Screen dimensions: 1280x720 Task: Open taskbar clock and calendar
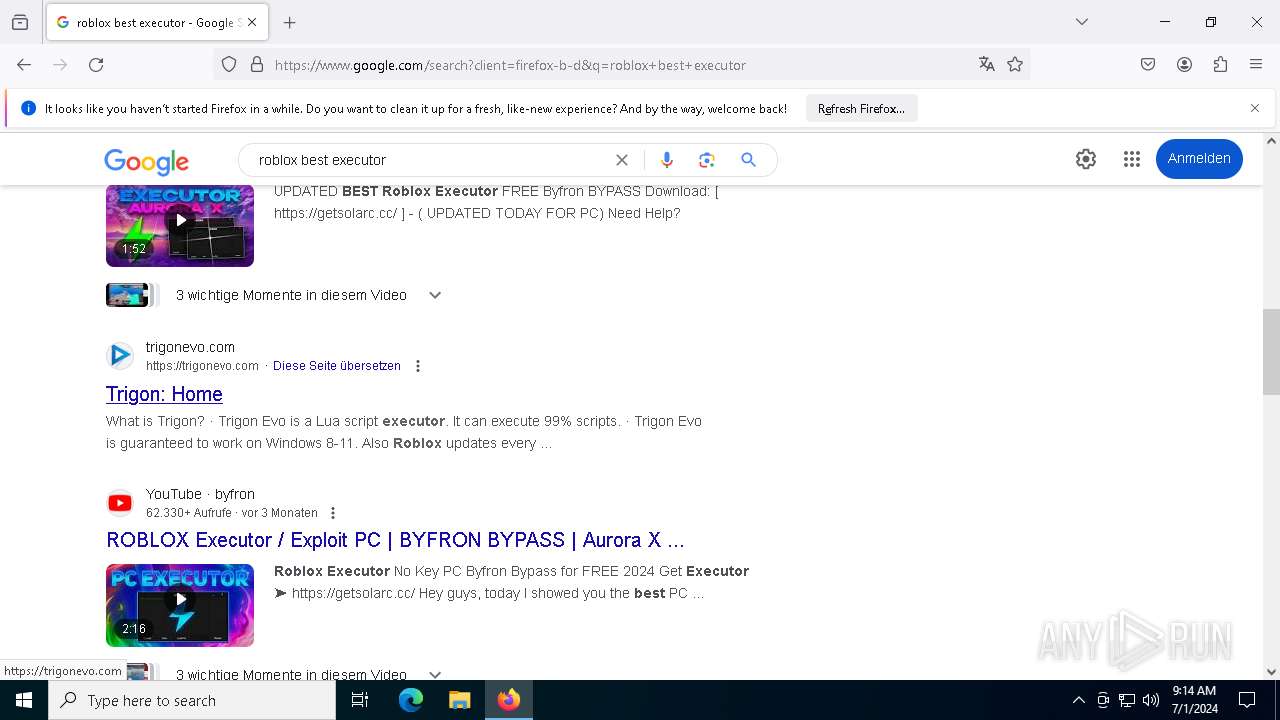(1194, 700)
